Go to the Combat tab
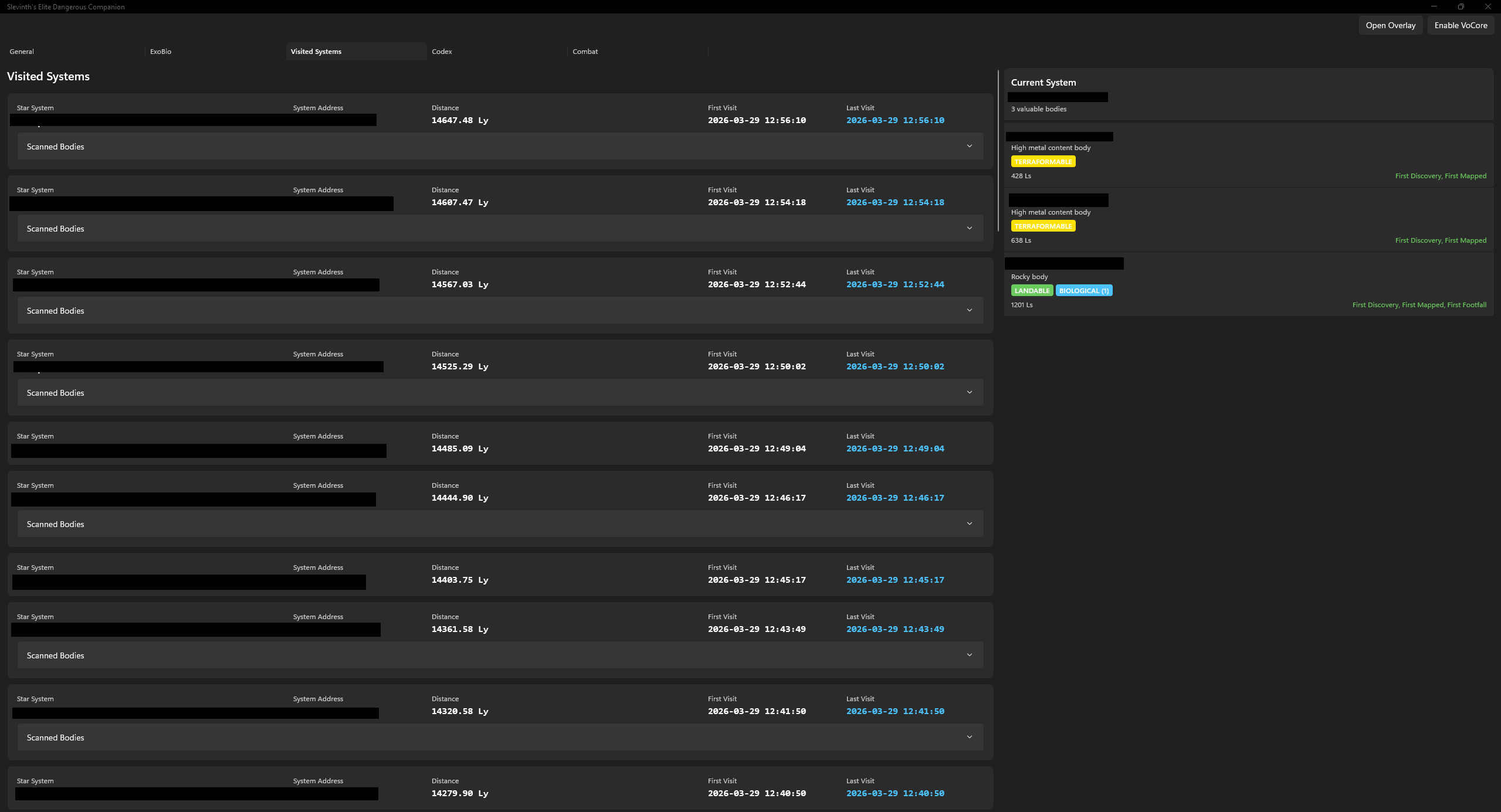The height and width of the screenshot is (812, 1501). click(585, 52)
